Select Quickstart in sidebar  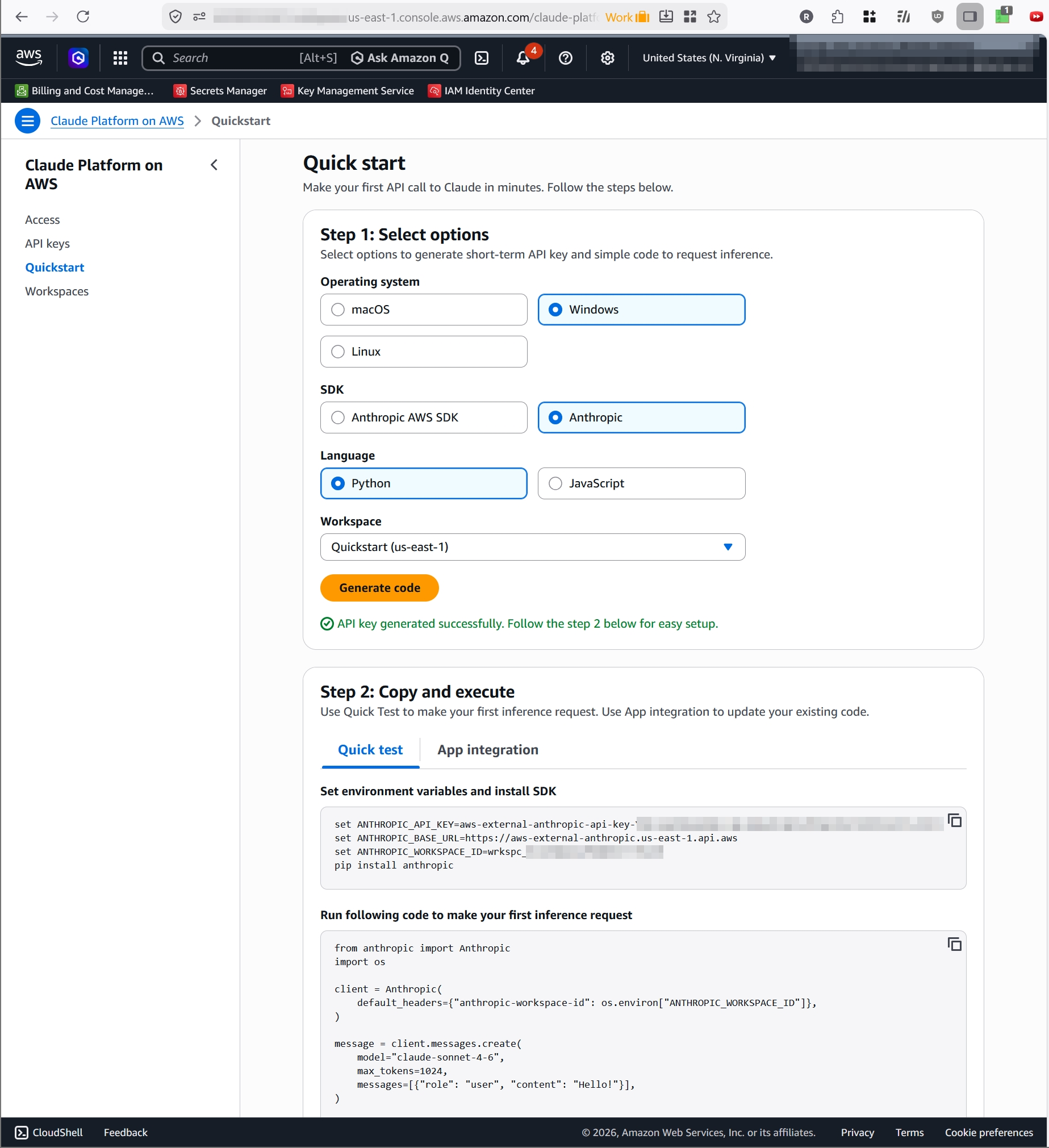55,268
